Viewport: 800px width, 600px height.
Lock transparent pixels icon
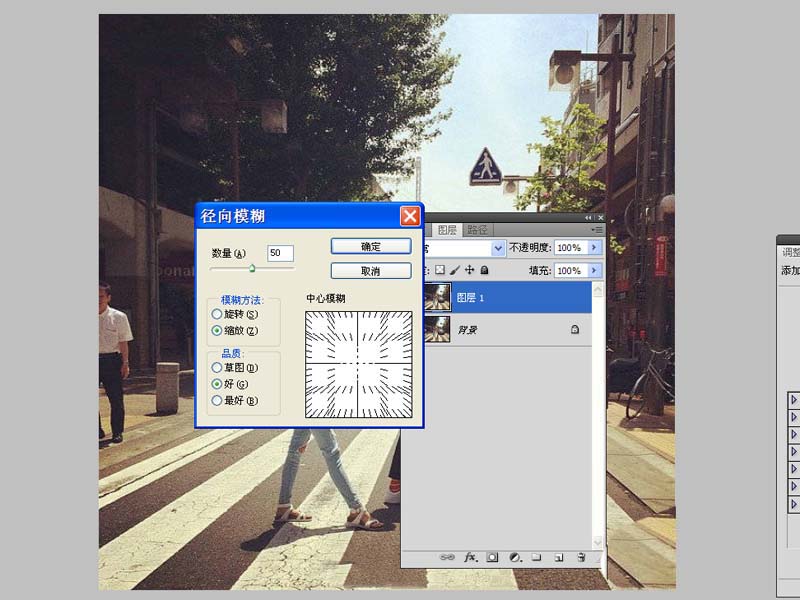(440, 270)
